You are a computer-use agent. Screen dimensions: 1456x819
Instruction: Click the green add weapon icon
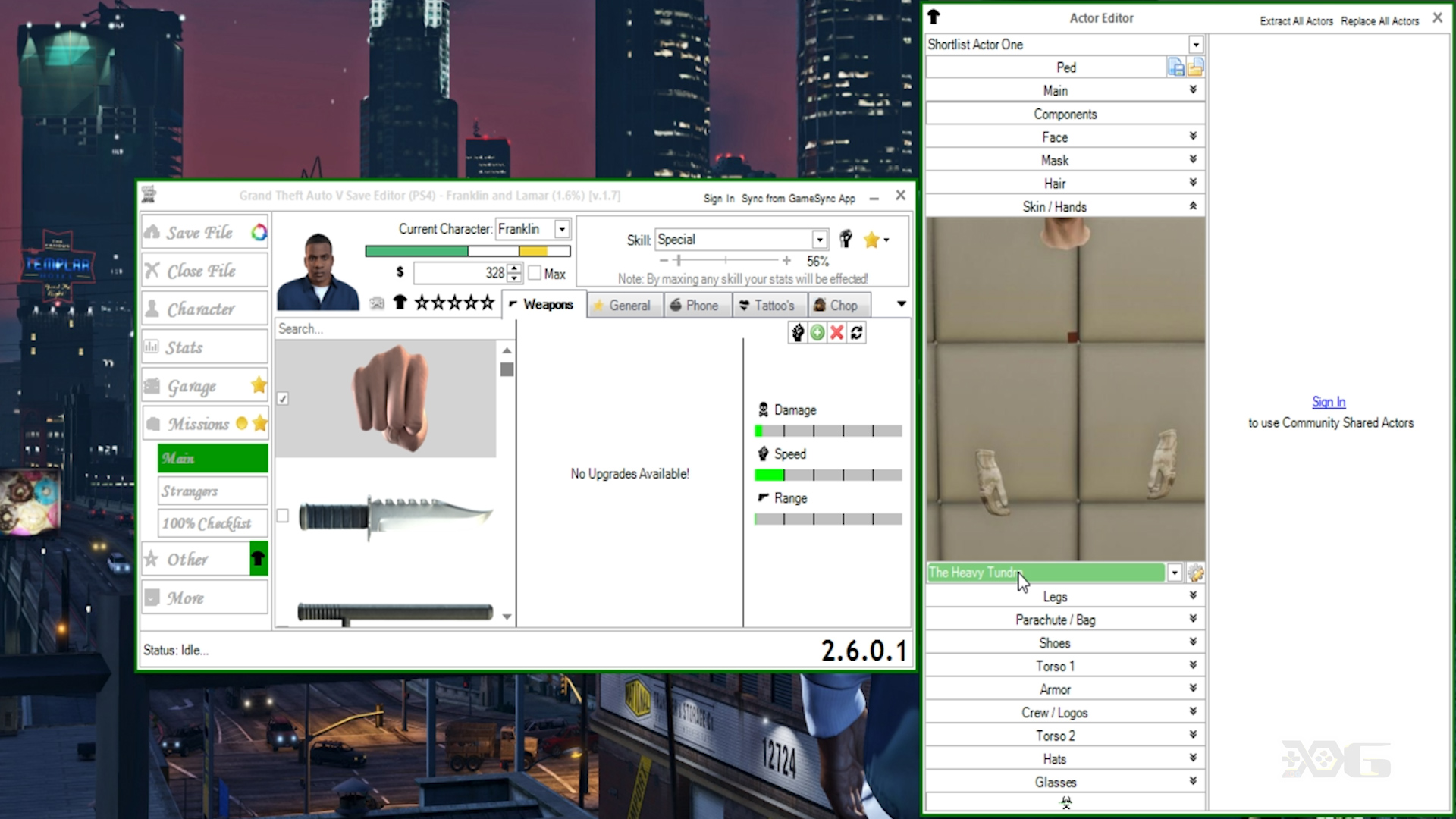point(817,332)
